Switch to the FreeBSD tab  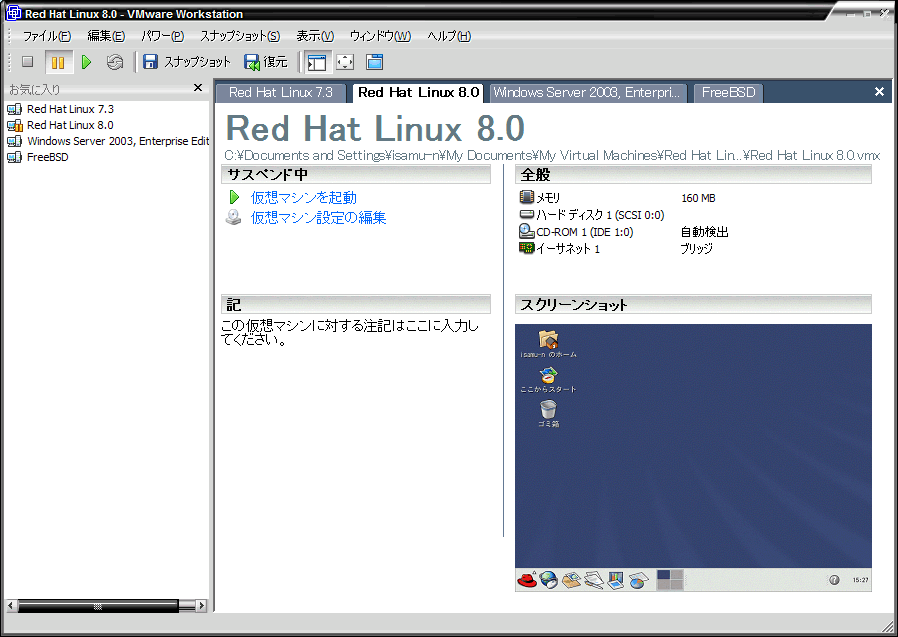point(728,93)
